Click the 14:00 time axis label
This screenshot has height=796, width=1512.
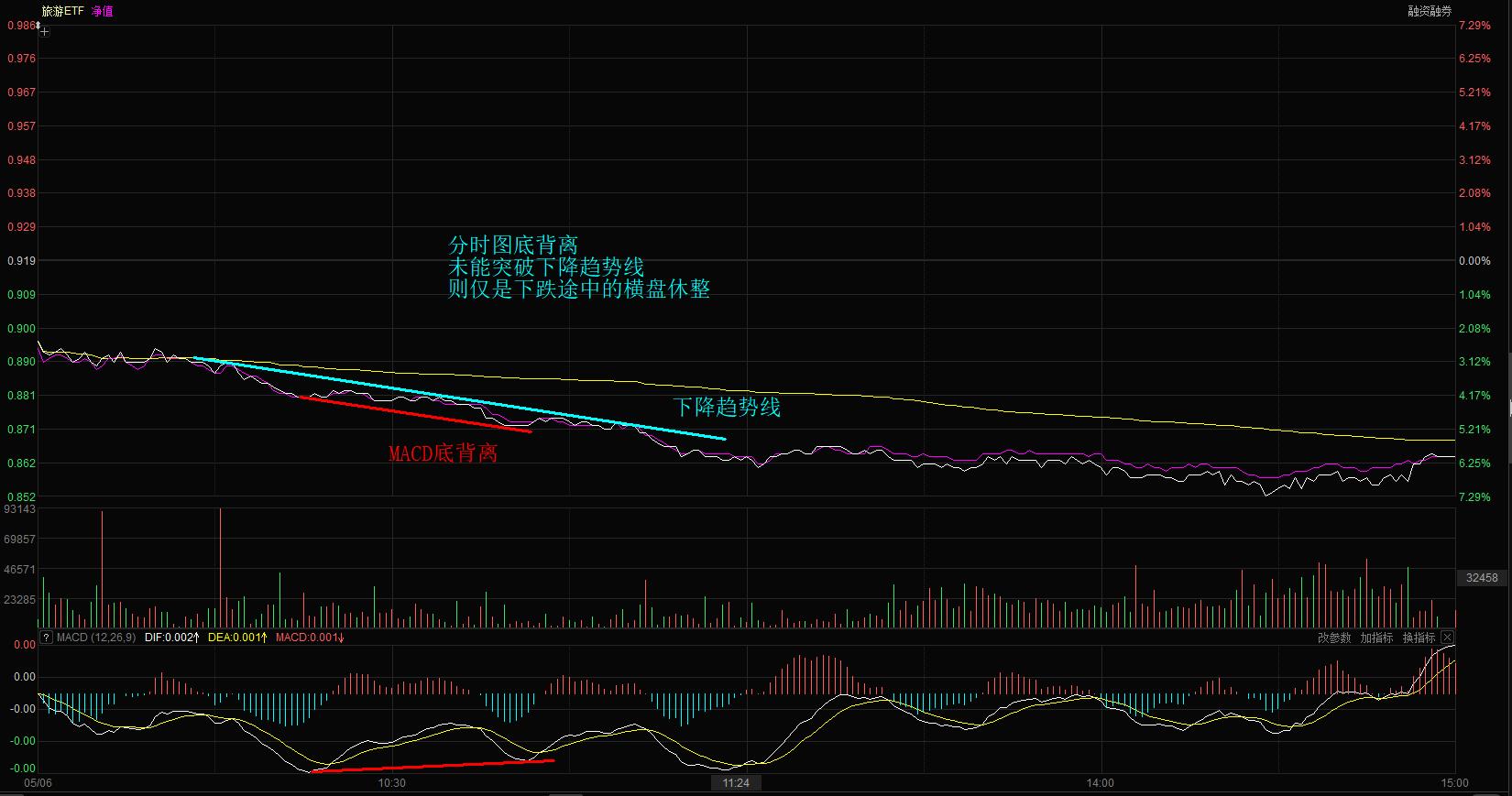click(1100, 783)
